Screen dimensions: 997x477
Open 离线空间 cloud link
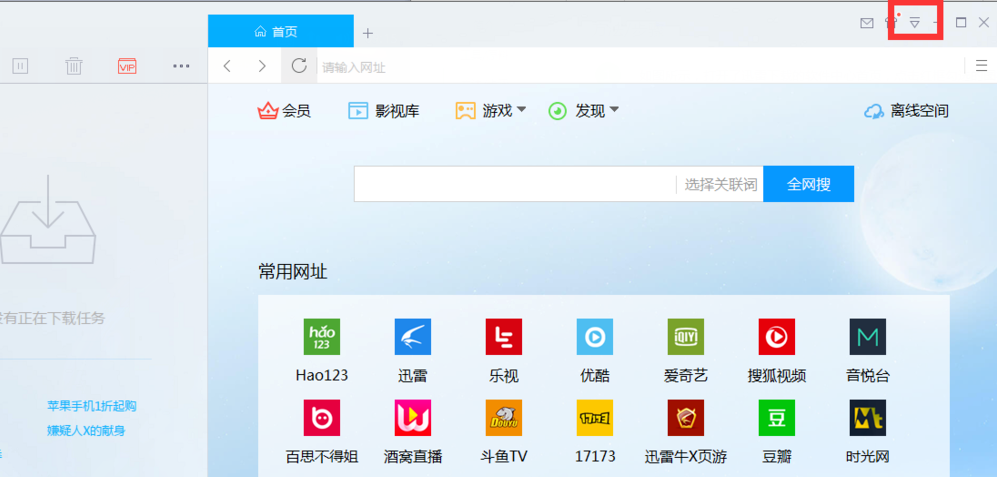(906, 111)
